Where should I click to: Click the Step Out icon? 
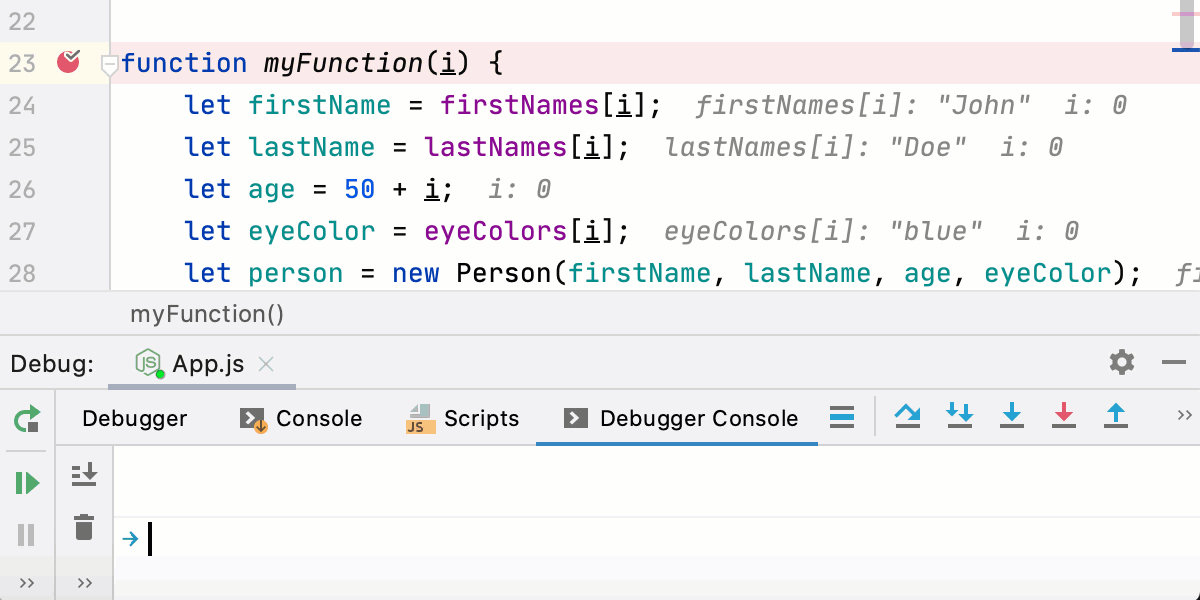[x=1116, y=416]
